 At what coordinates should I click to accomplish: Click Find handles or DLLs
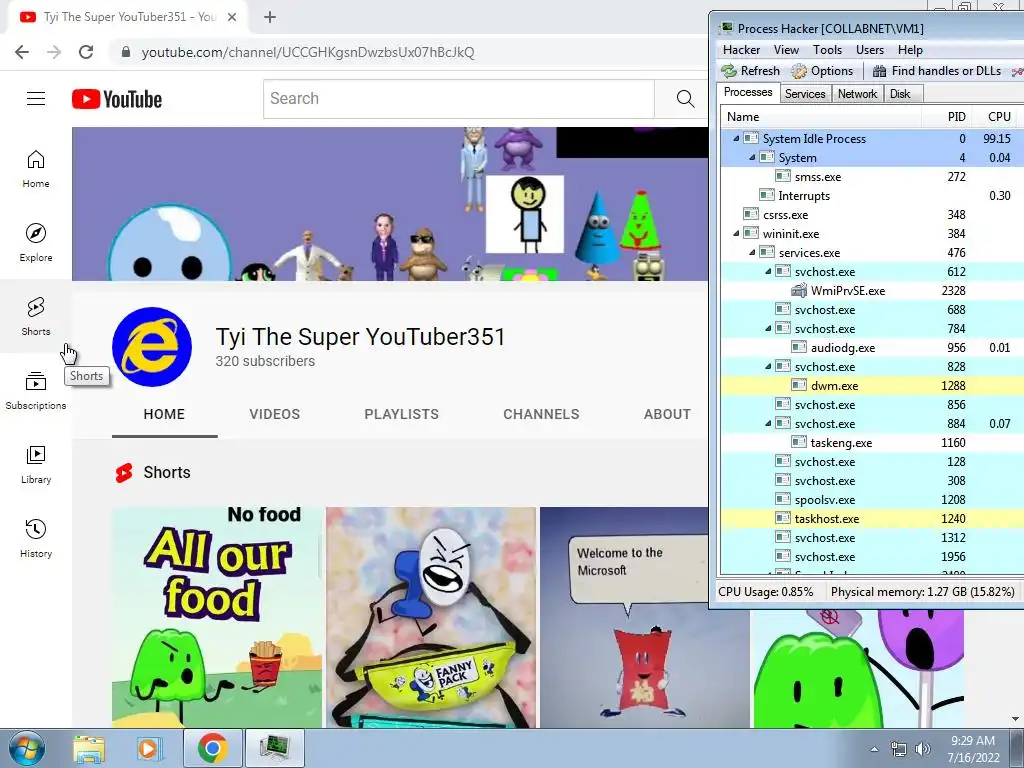click(936, 71)
